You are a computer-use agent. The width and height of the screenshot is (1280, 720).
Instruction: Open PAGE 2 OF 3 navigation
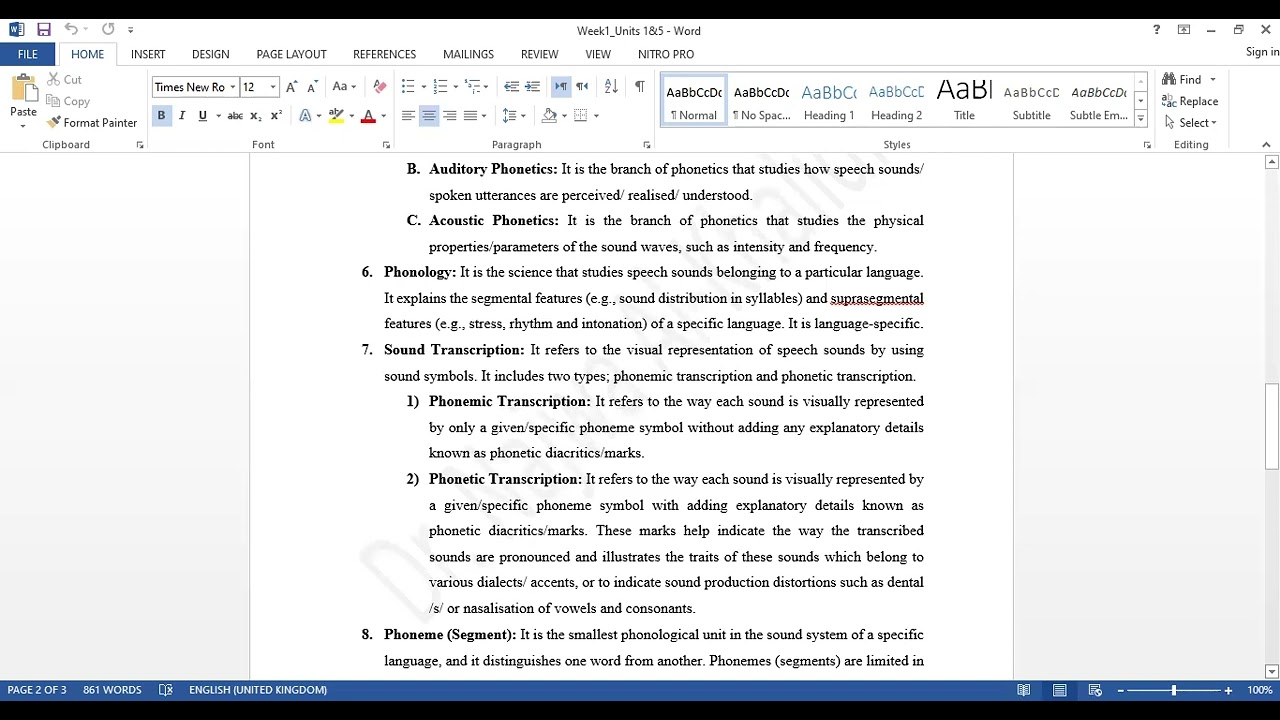[37, 690]
